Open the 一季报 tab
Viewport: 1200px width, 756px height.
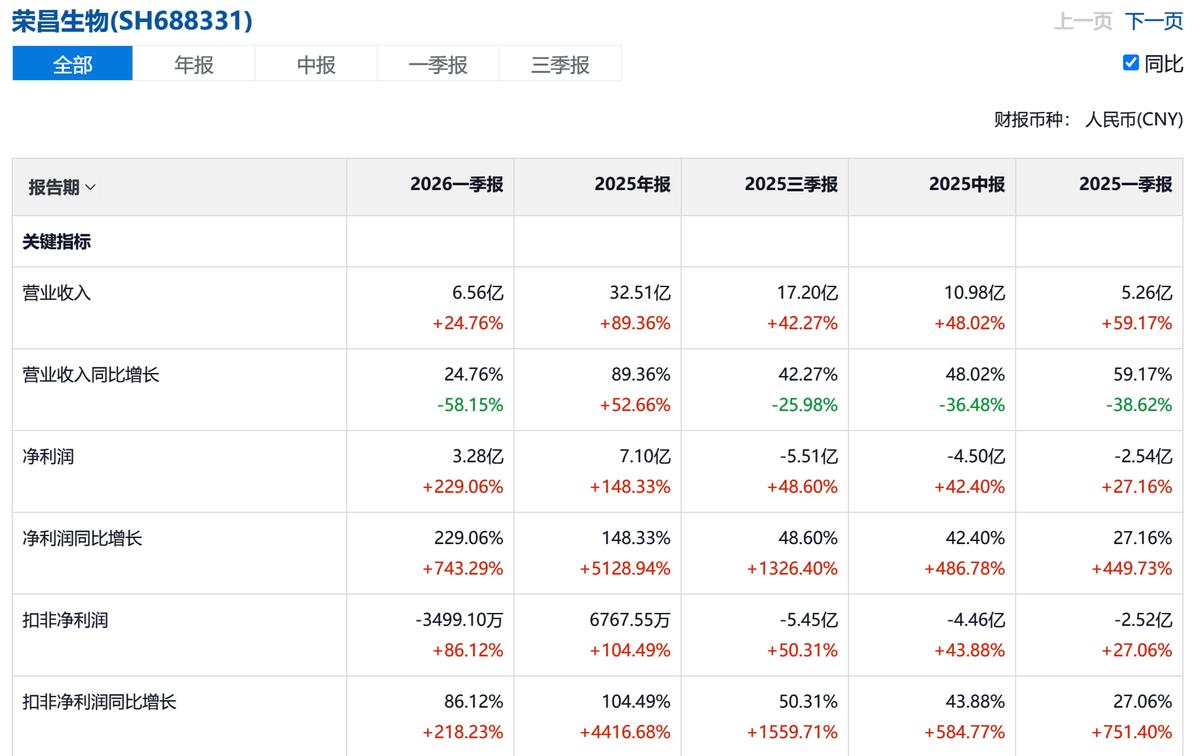coord(438,64)
